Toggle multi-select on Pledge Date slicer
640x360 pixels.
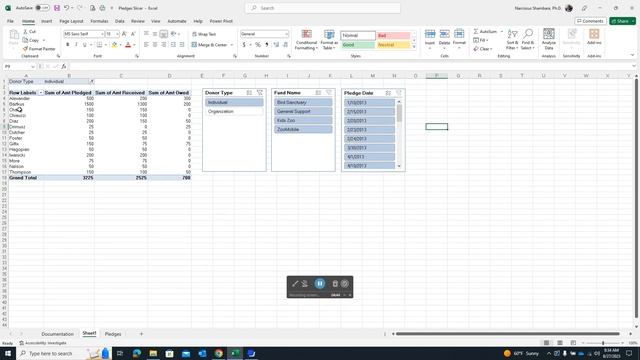(388, 93)
